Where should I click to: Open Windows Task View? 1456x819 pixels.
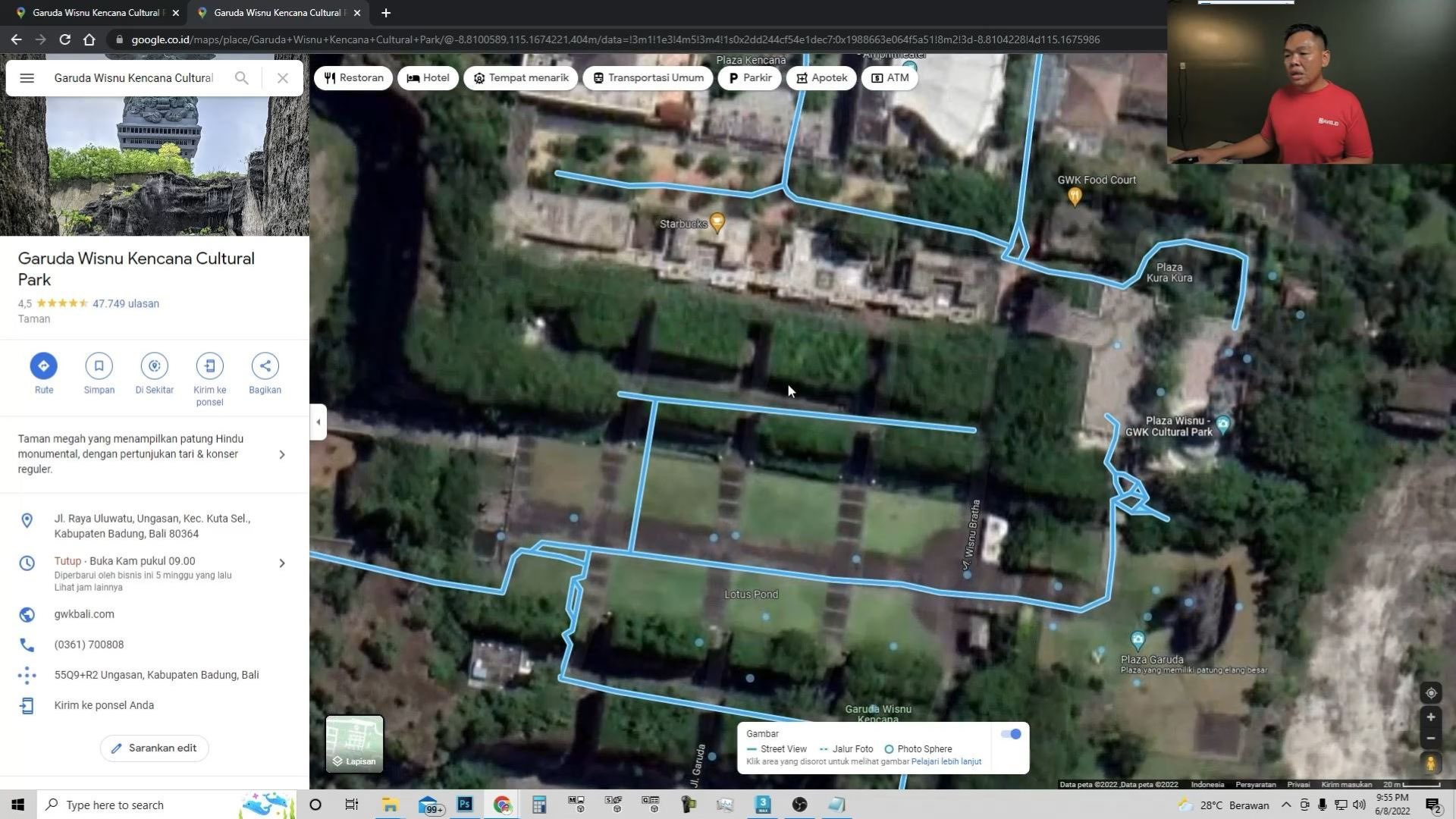pyautogui.click(x=351, y=805)
